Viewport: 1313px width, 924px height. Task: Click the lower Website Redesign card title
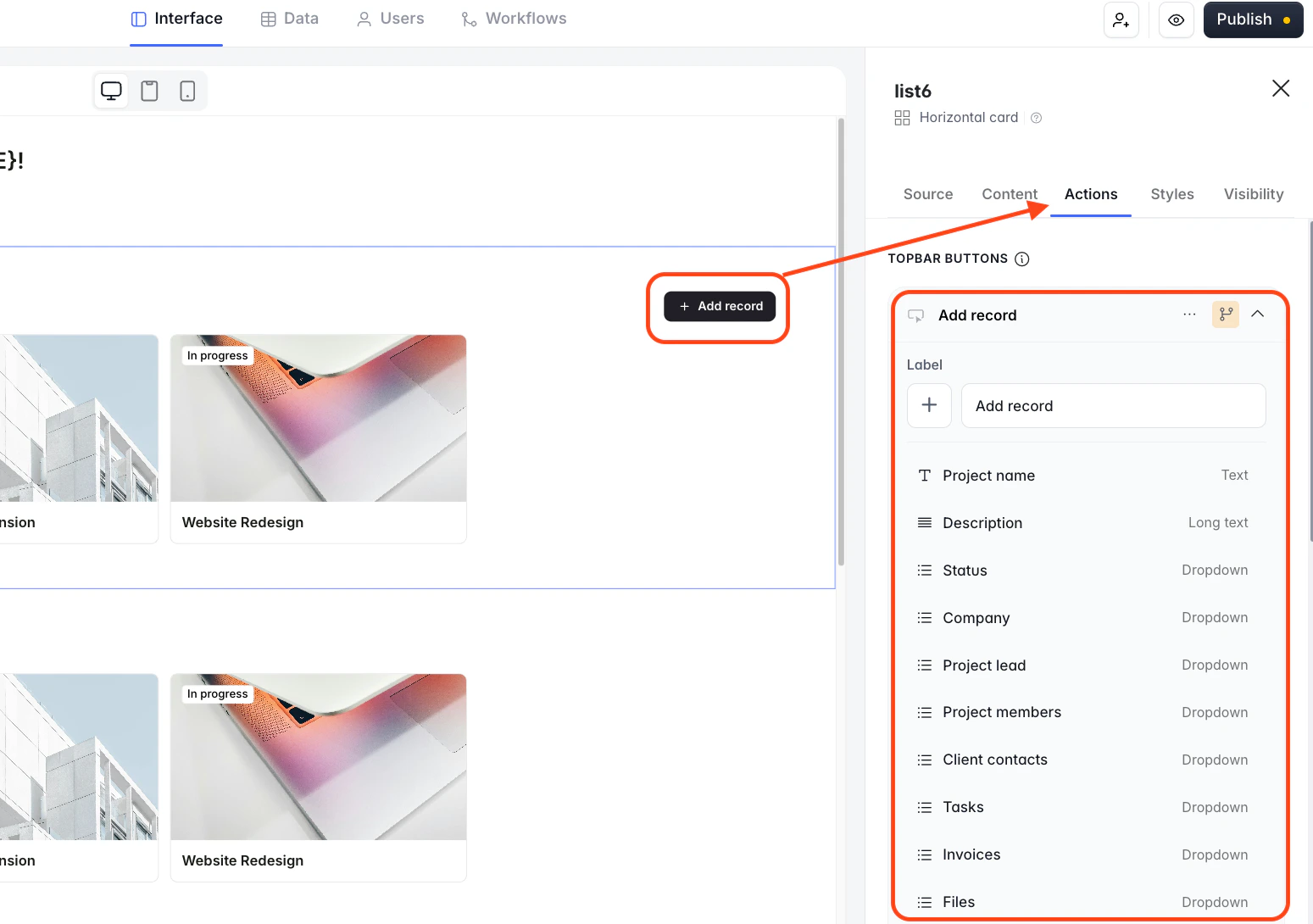coord(242,860)
